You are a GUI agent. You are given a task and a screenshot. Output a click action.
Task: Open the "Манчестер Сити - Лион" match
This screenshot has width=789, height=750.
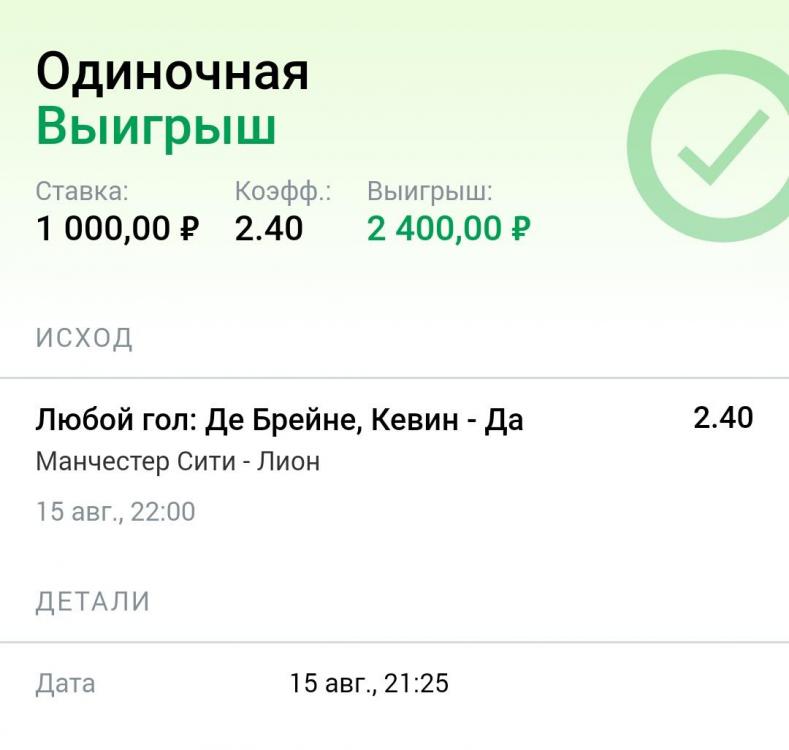pyautogui.click(x=178, y=462)
